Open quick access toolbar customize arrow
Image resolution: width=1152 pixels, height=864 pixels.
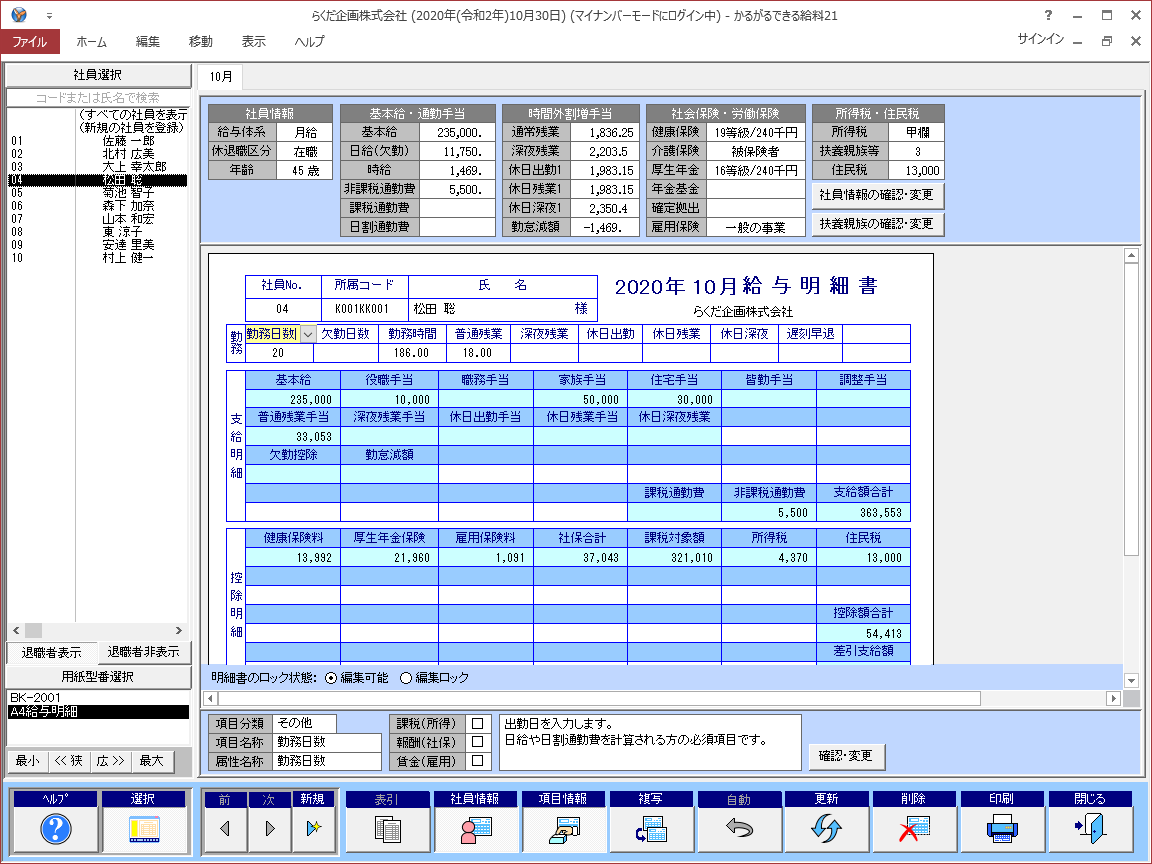click(49, 15)
